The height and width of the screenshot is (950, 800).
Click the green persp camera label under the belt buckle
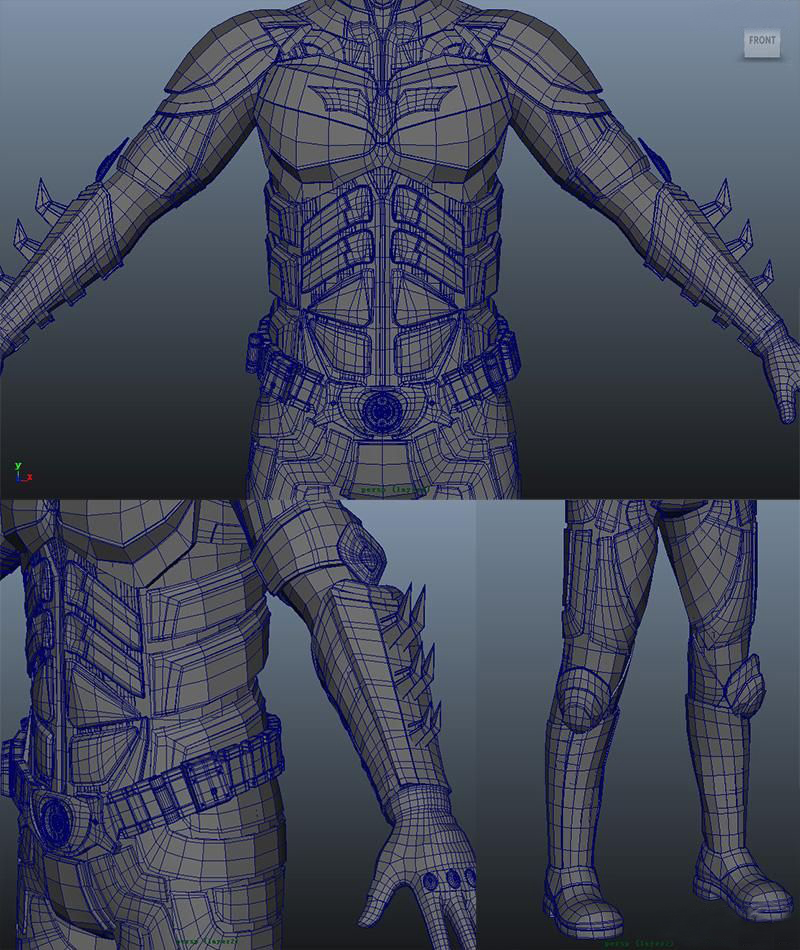click(395, 488)
